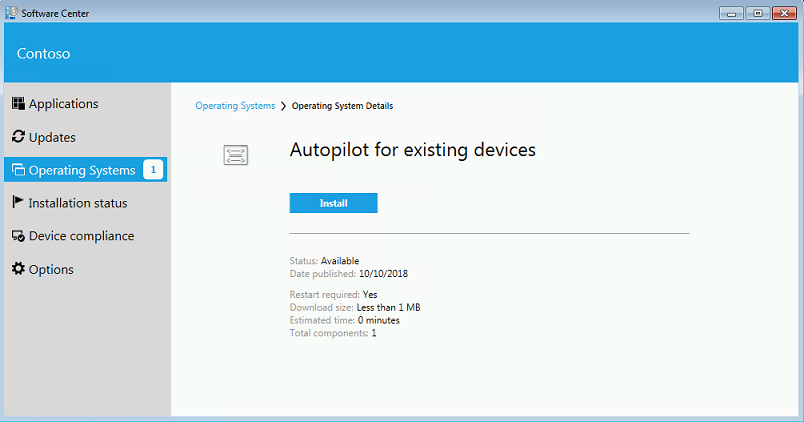Click the Operating Systems count badge
The image size is (804, 422).
pos(153,170)
